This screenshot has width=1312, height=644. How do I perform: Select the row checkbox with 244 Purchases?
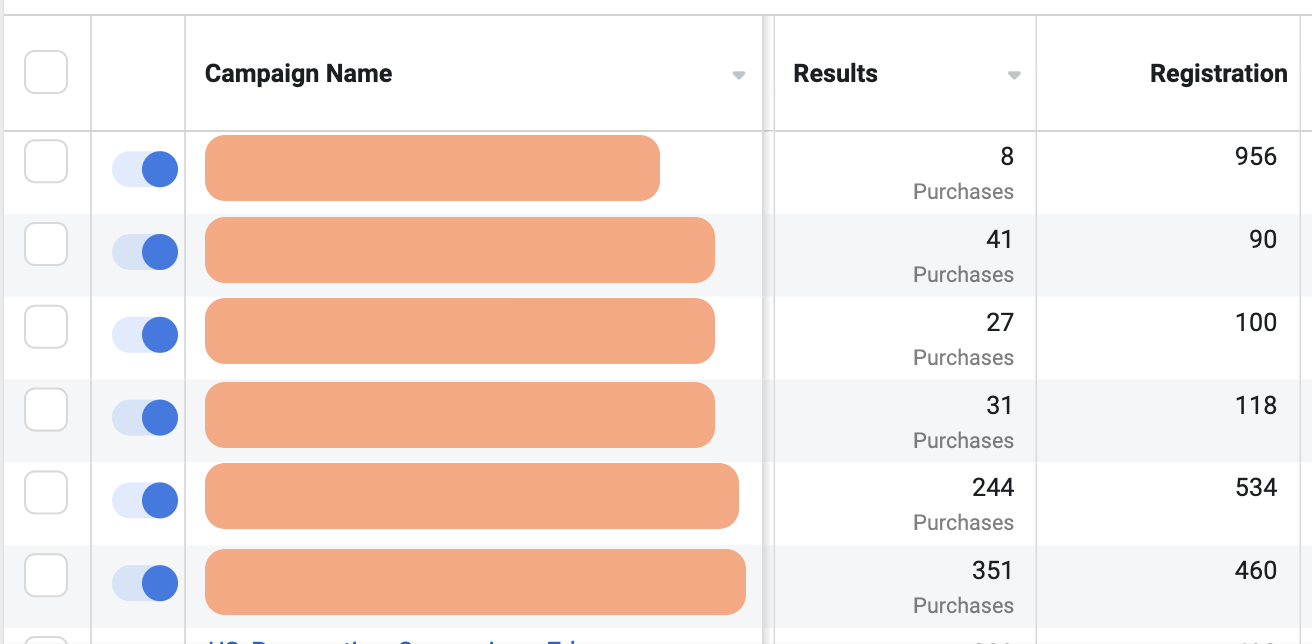tap(46, 492)
